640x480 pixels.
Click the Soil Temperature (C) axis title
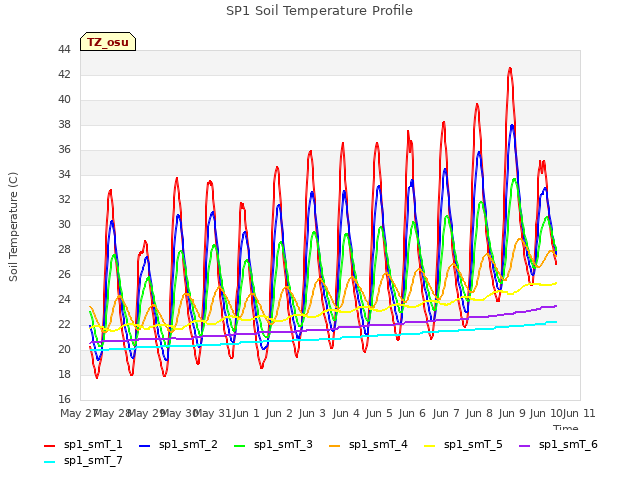tap(13, 227)
